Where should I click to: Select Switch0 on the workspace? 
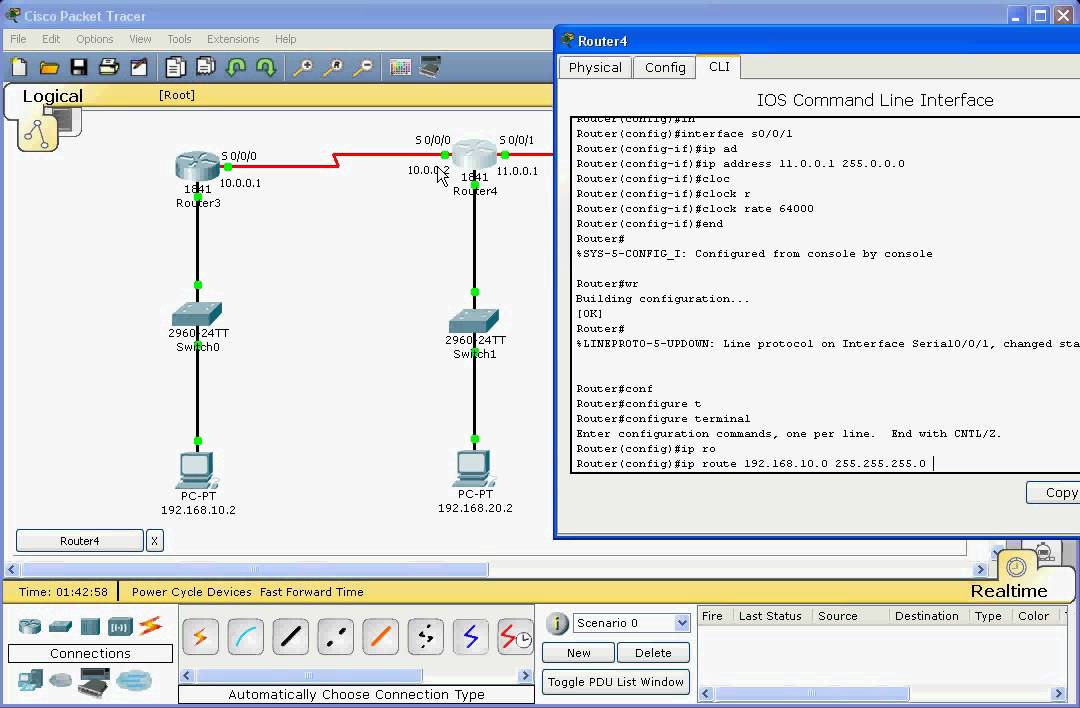[x=197, y=313]
